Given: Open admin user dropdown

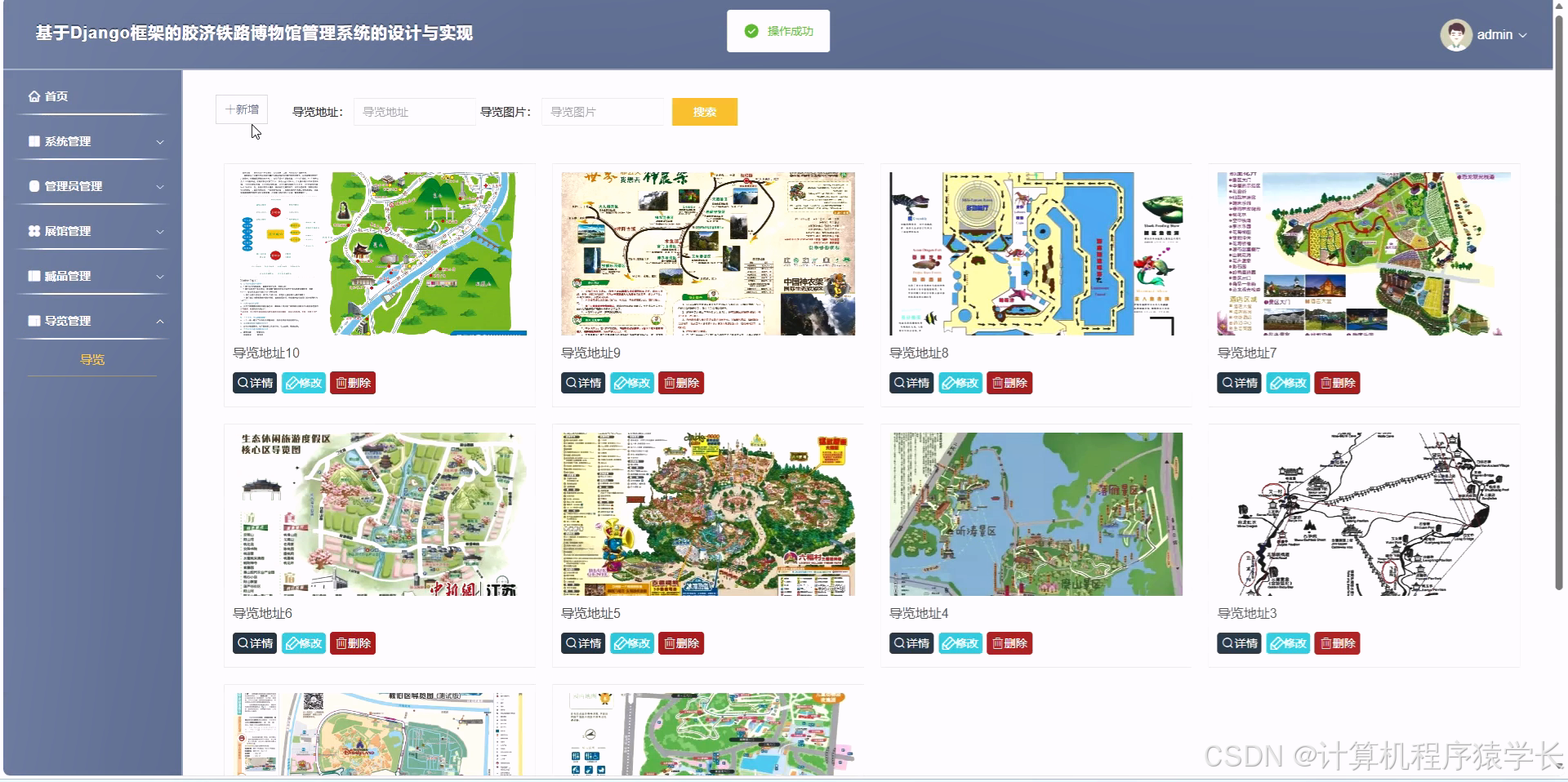Looking at the screenshot, I should point(1483,34).
